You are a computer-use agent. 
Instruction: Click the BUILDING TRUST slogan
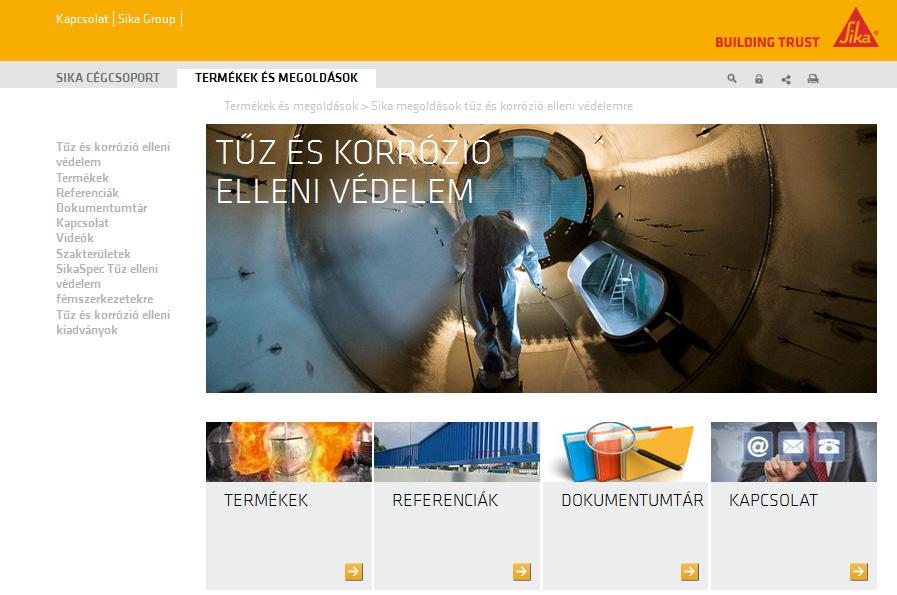[767, 42]
